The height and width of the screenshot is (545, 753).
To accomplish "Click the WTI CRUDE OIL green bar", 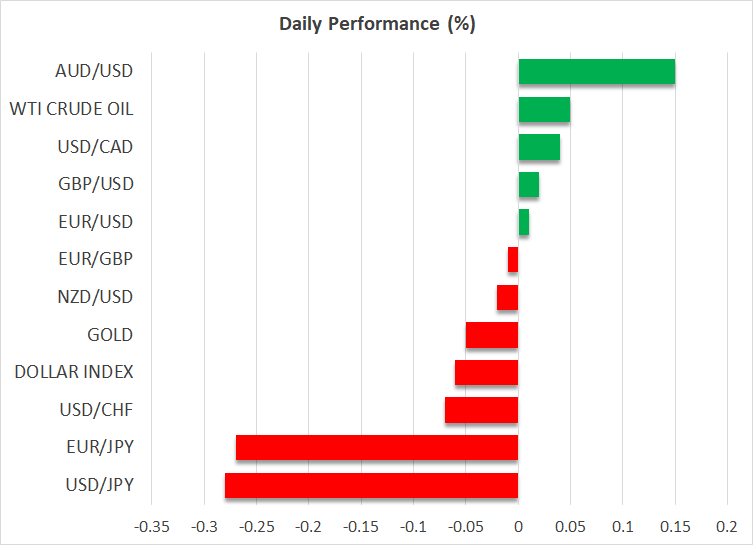I will (544, 109).
